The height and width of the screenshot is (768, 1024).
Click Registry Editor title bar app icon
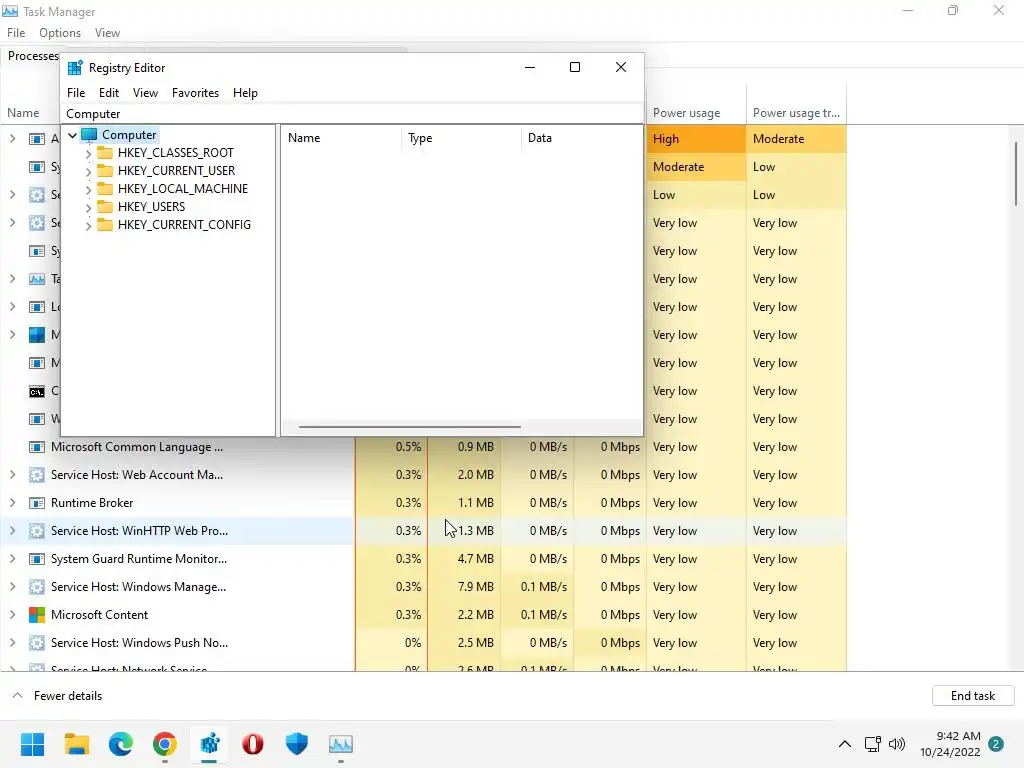[75, 68]
